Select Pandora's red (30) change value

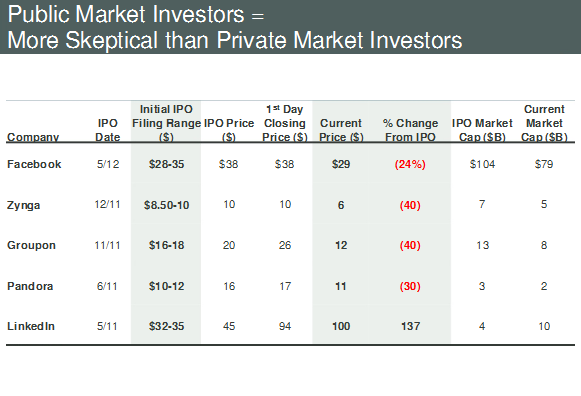click(x=410, y=286)
